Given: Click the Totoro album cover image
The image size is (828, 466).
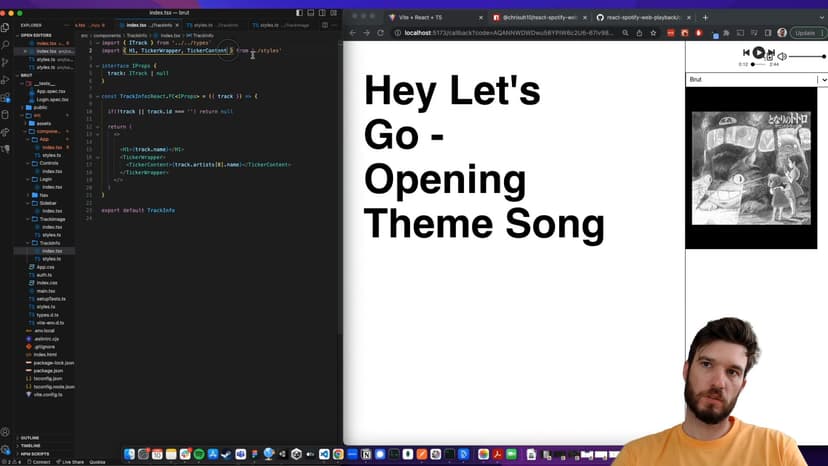Looking at the screenshot, I should (751, 168).
